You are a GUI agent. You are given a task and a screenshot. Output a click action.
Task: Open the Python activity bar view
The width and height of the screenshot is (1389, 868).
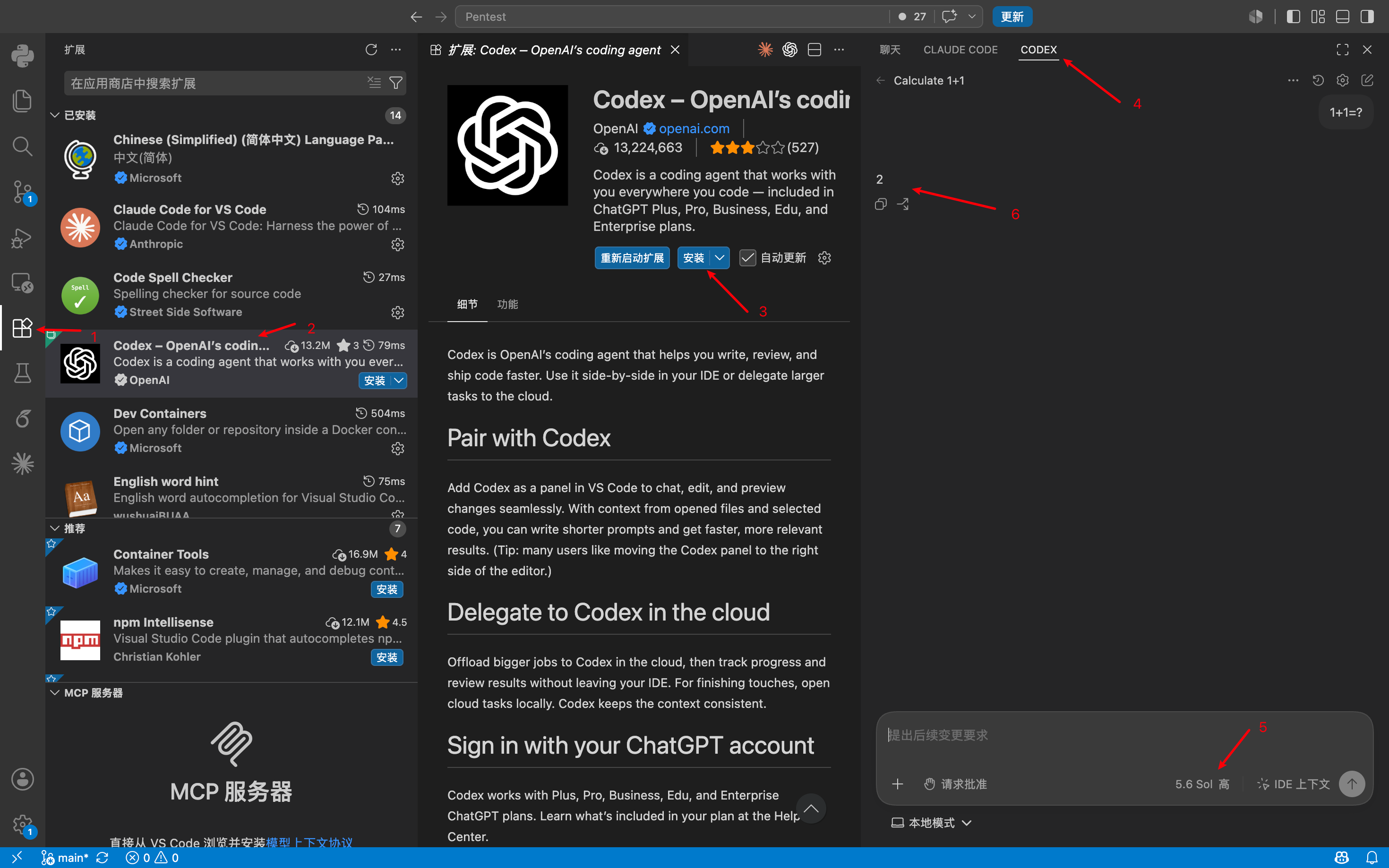pyautogui.click(x=22, y=56)
